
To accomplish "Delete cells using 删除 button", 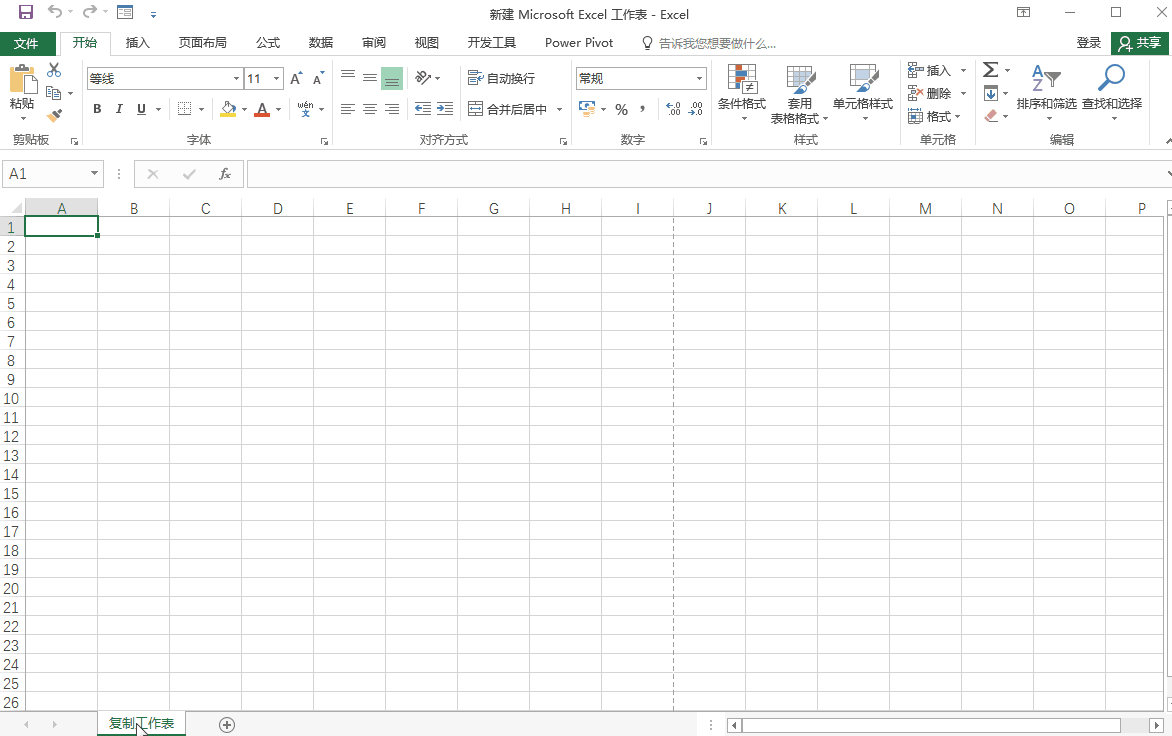I will click(931, 93).
